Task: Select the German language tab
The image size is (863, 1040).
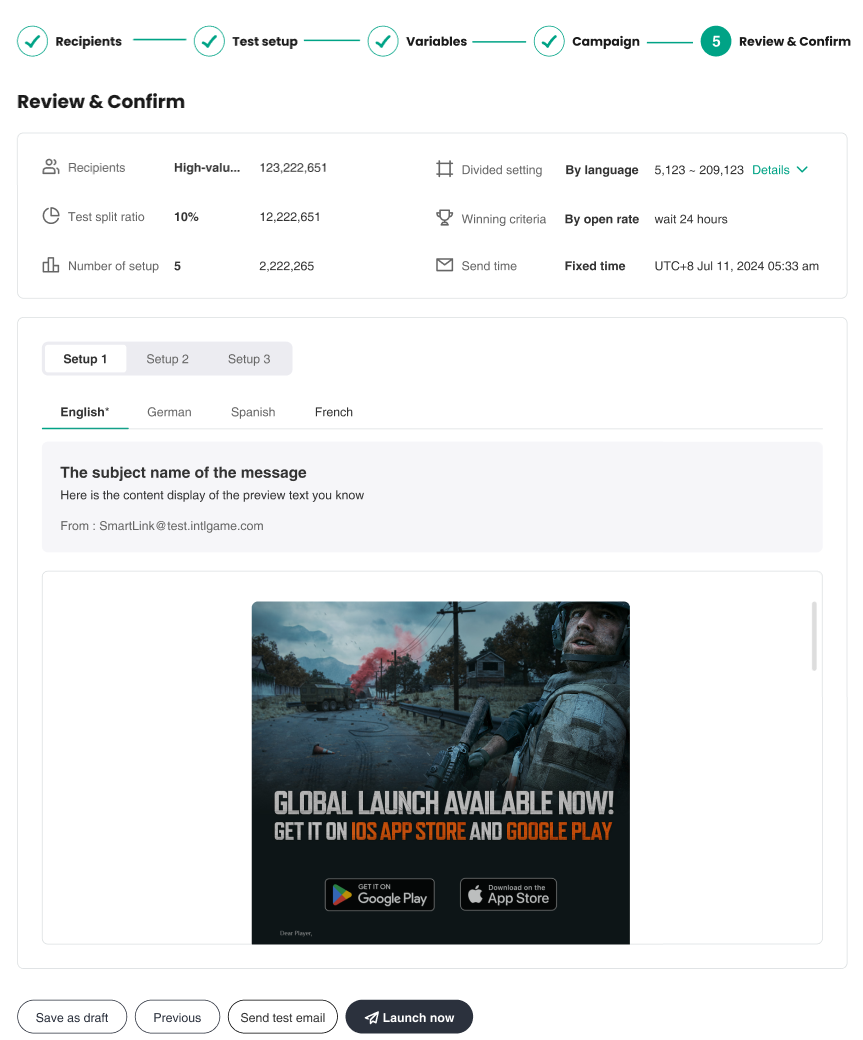Action: click(169, 412)
